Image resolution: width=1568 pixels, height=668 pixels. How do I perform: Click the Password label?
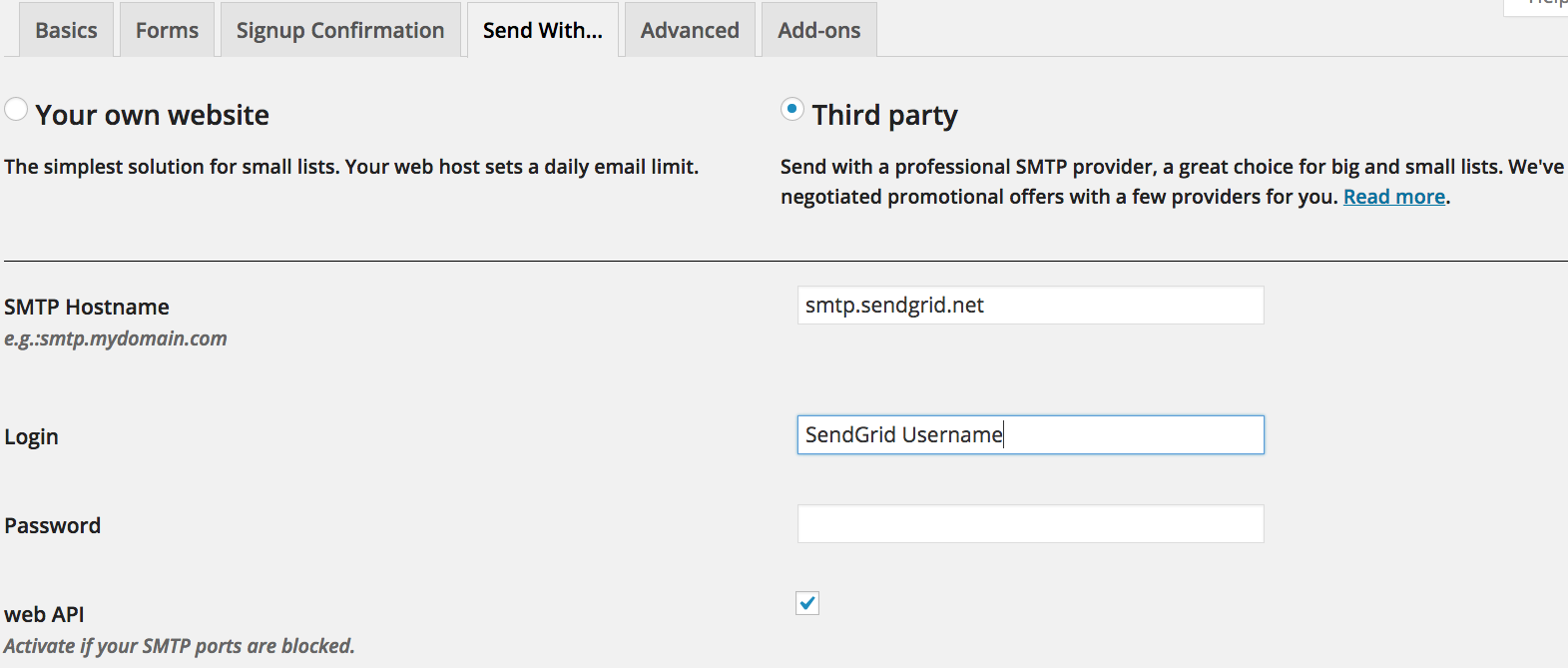pyautogui.click(x=52, y=524)
